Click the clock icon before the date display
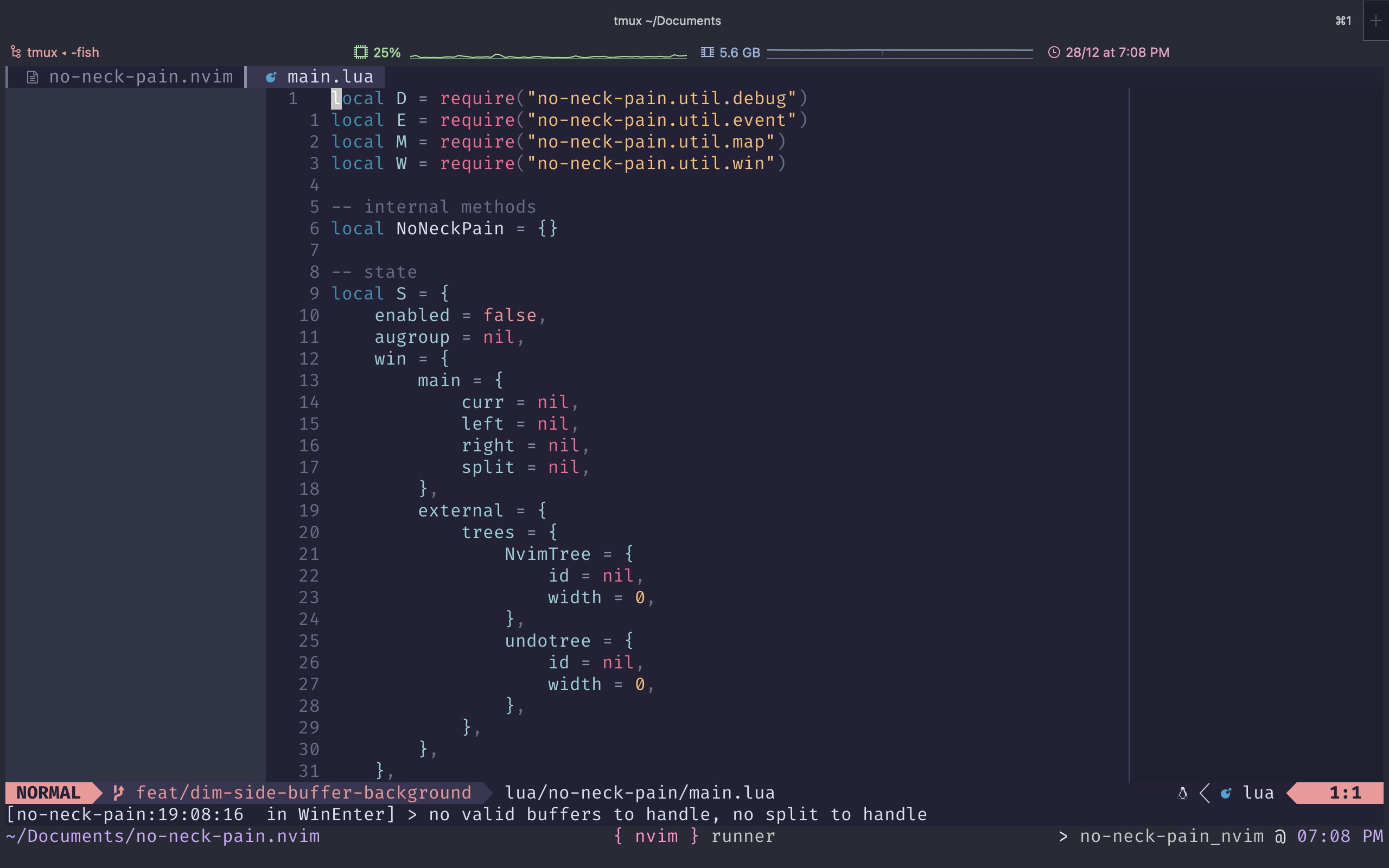This screenshot has width=1389, height=868. tap(1054, 52)
